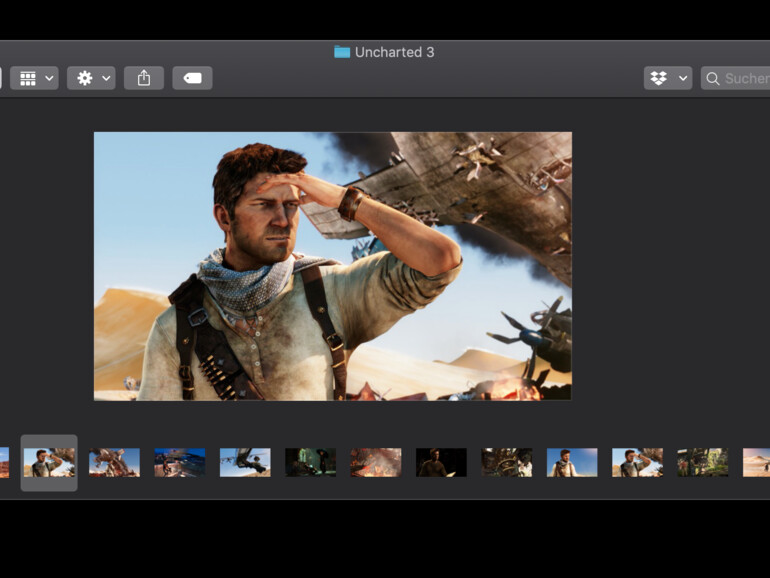Select the ruins interior thumbnail
The width and height of the screenshot is (770, 578).
506,463
